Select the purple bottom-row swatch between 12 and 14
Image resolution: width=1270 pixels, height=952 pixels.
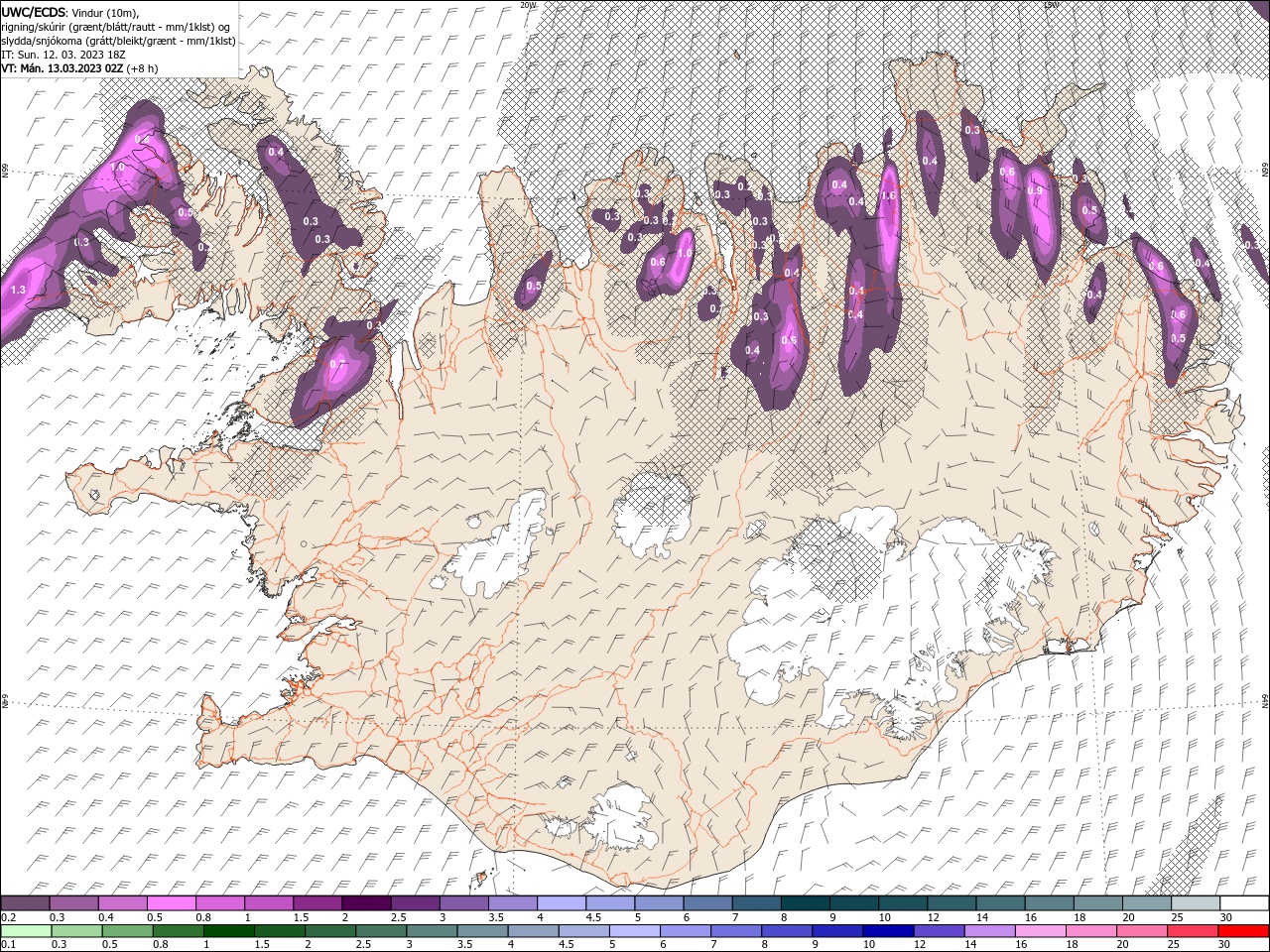(x=940, y=931)
